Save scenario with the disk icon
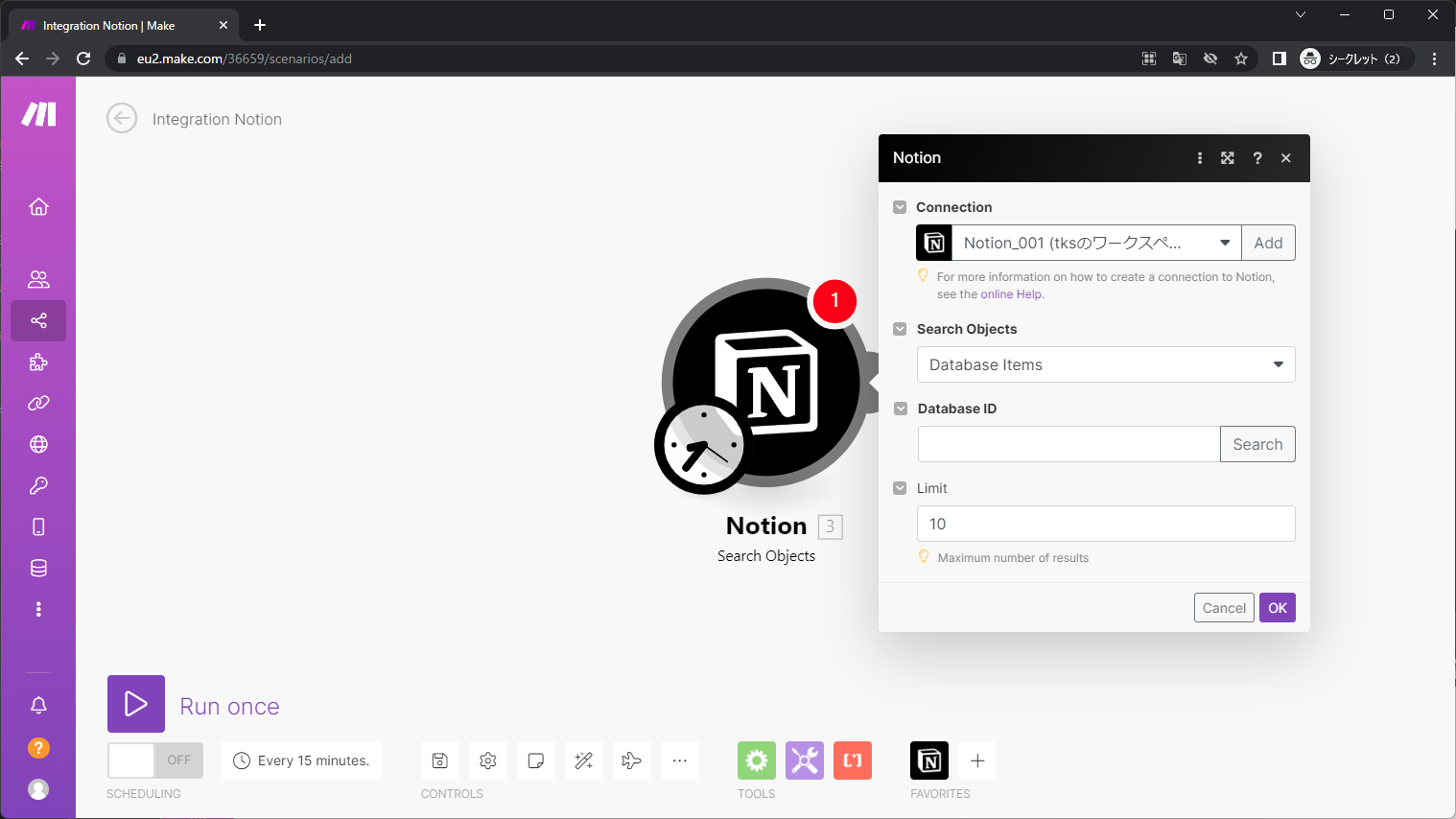The width and height of the screenshot is (1456, 819). point(440,760)
